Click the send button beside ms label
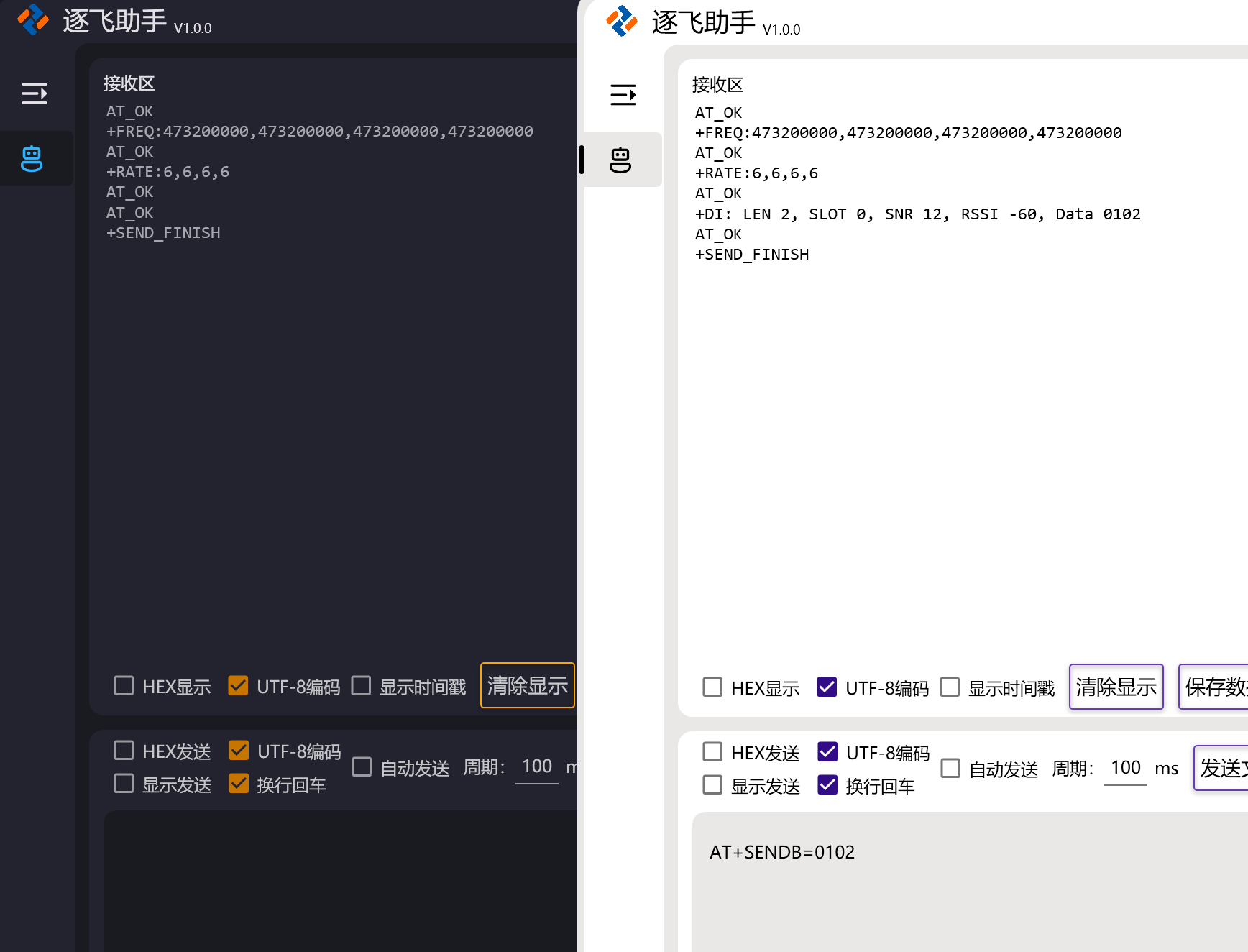Screen dimensions: 1248x952 coord(1222,768)
